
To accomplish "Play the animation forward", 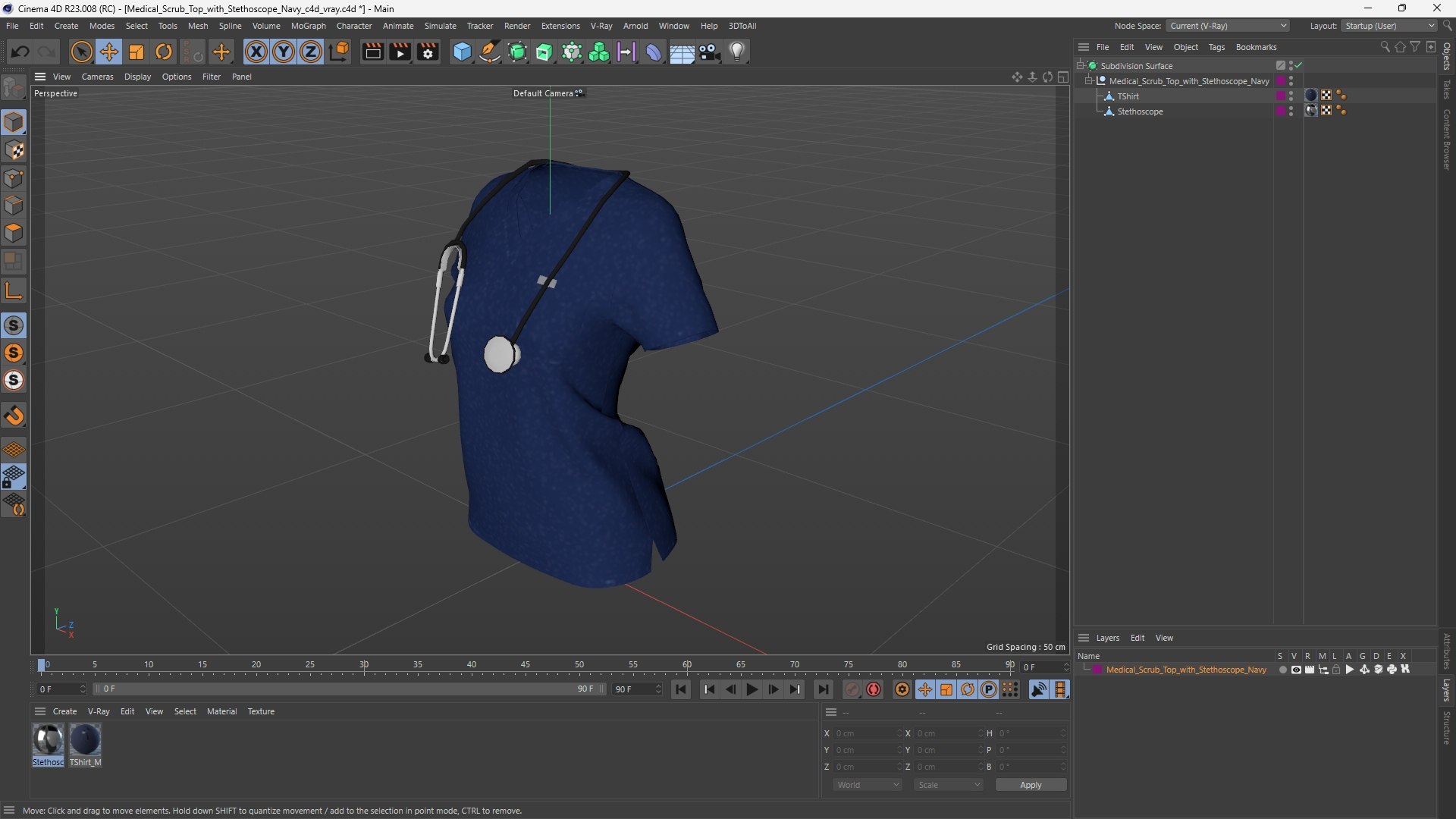I will 752,689.
